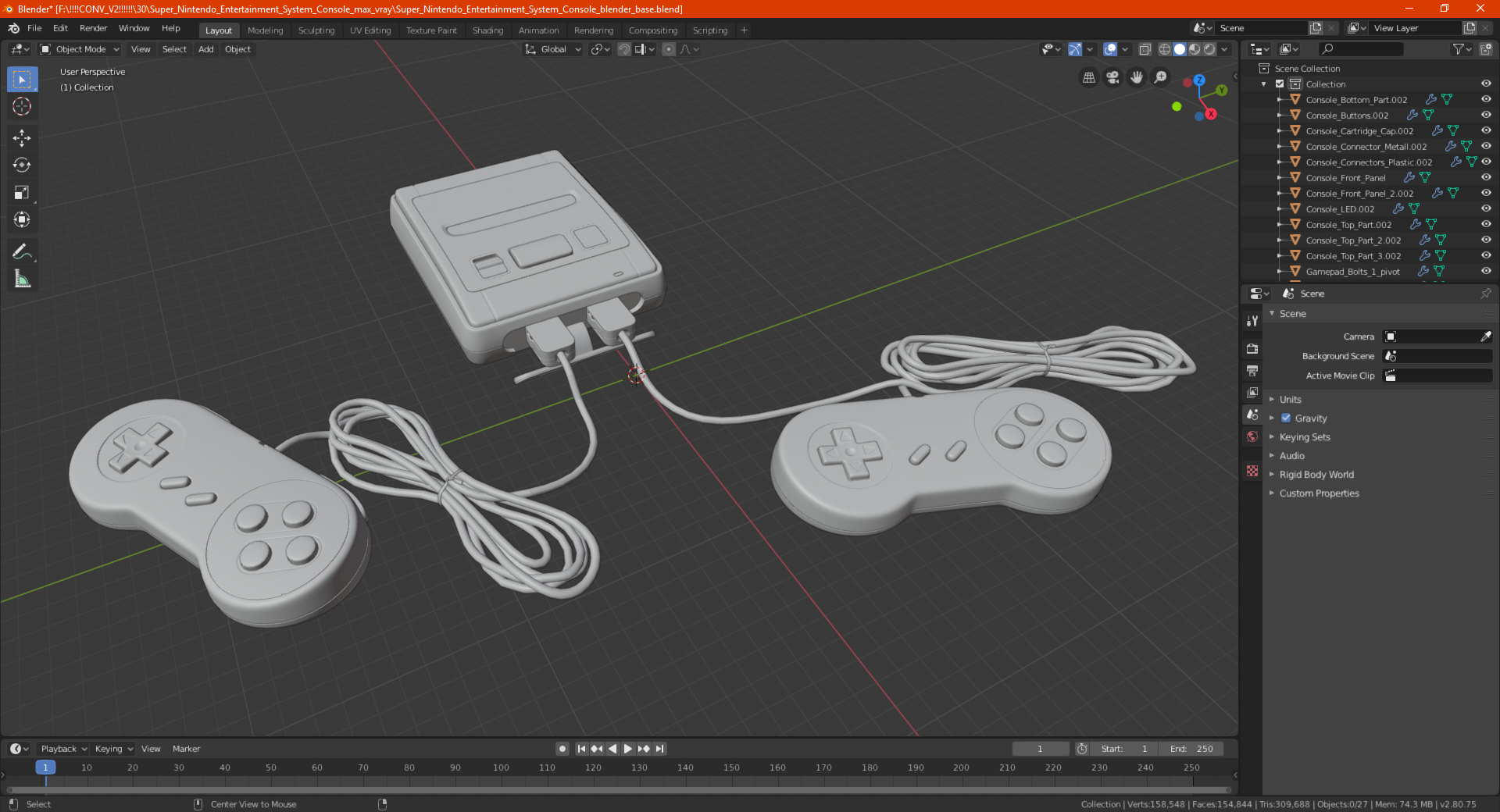The image size is (1500, 812).
Task: Toggle proportional editing
Action: point(669,49)
